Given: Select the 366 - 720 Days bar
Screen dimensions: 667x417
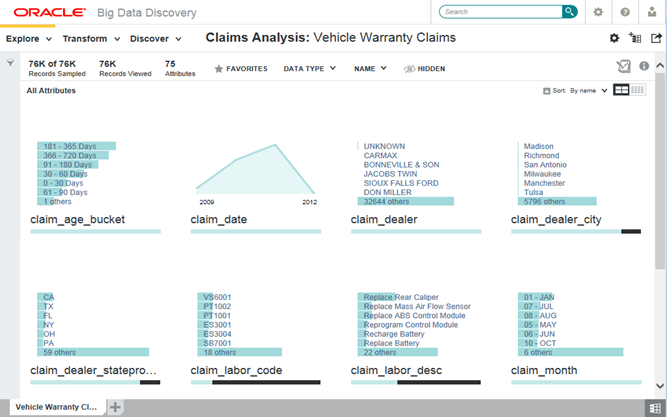Looking at the screenshot, I should coord(73,155).
